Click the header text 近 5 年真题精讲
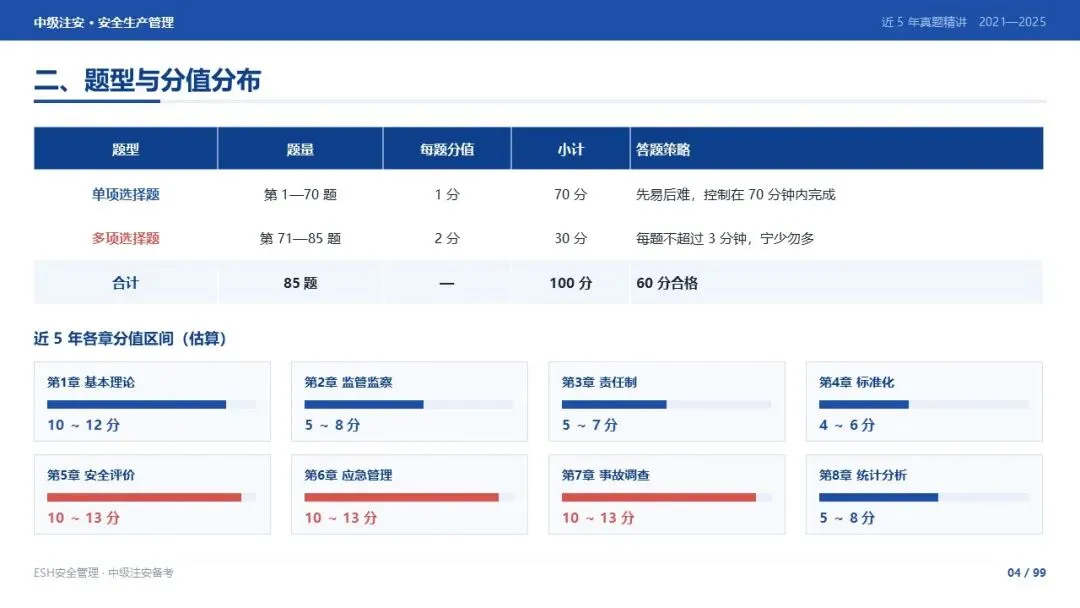Image resolution: width=1080 pixels, height=608 pixels. (924, 22)
